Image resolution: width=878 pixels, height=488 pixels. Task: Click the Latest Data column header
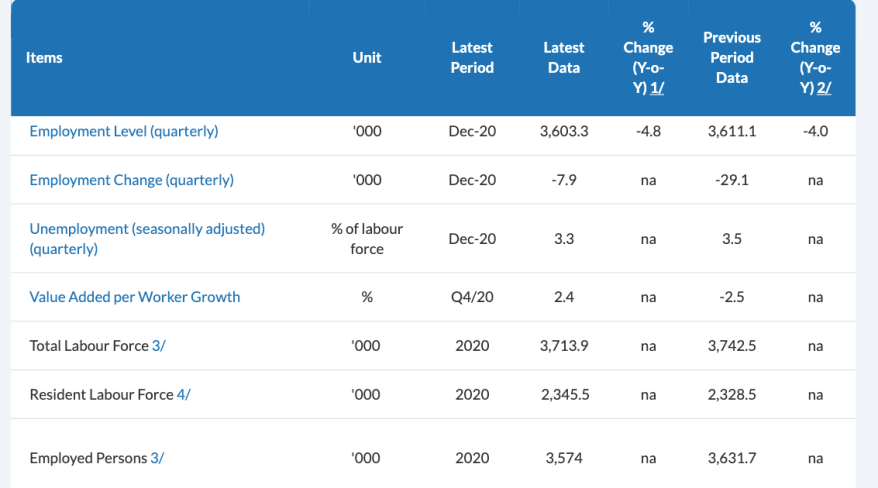click(x=564, y=58)
